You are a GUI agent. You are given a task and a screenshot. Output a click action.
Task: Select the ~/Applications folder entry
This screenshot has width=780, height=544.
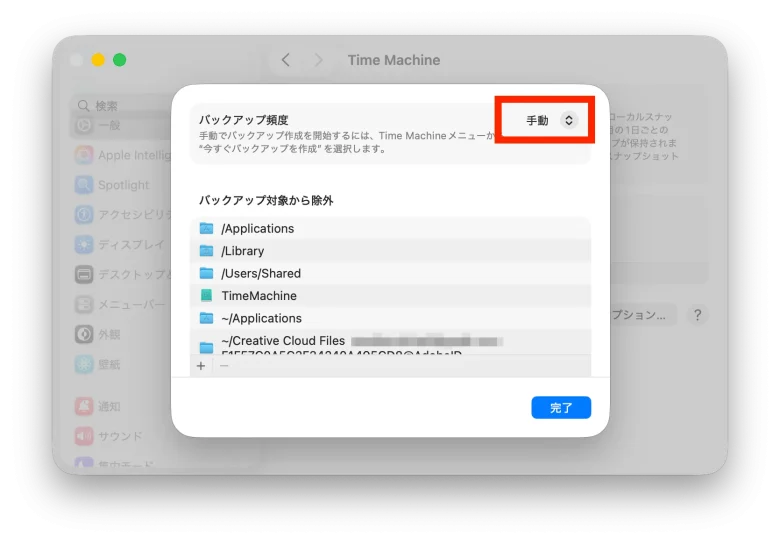pos(261,318)
